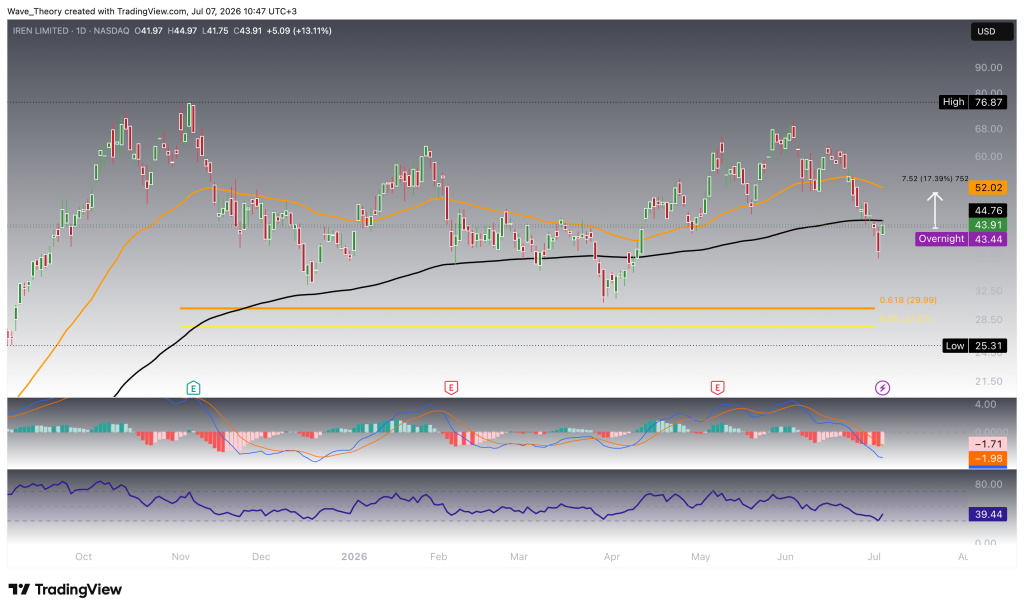Click the red earnings marker near February

tap(451, 388)
